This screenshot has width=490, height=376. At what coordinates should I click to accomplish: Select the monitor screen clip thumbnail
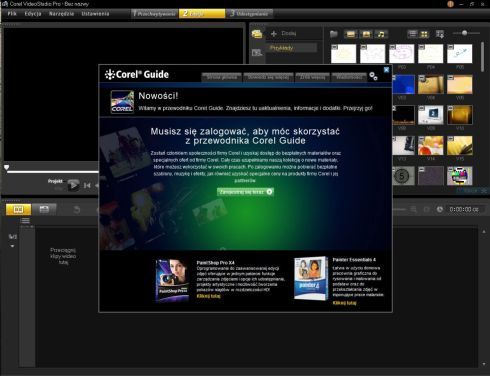[x=431, y=115]
